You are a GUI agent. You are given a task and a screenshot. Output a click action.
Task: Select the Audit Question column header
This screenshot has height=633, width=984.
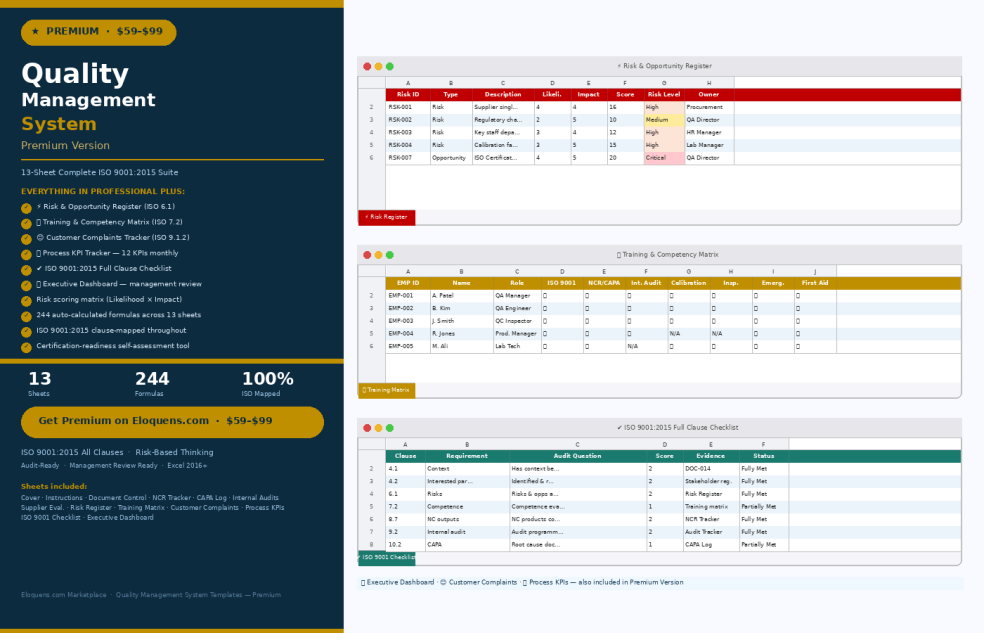tap(577, 457)
